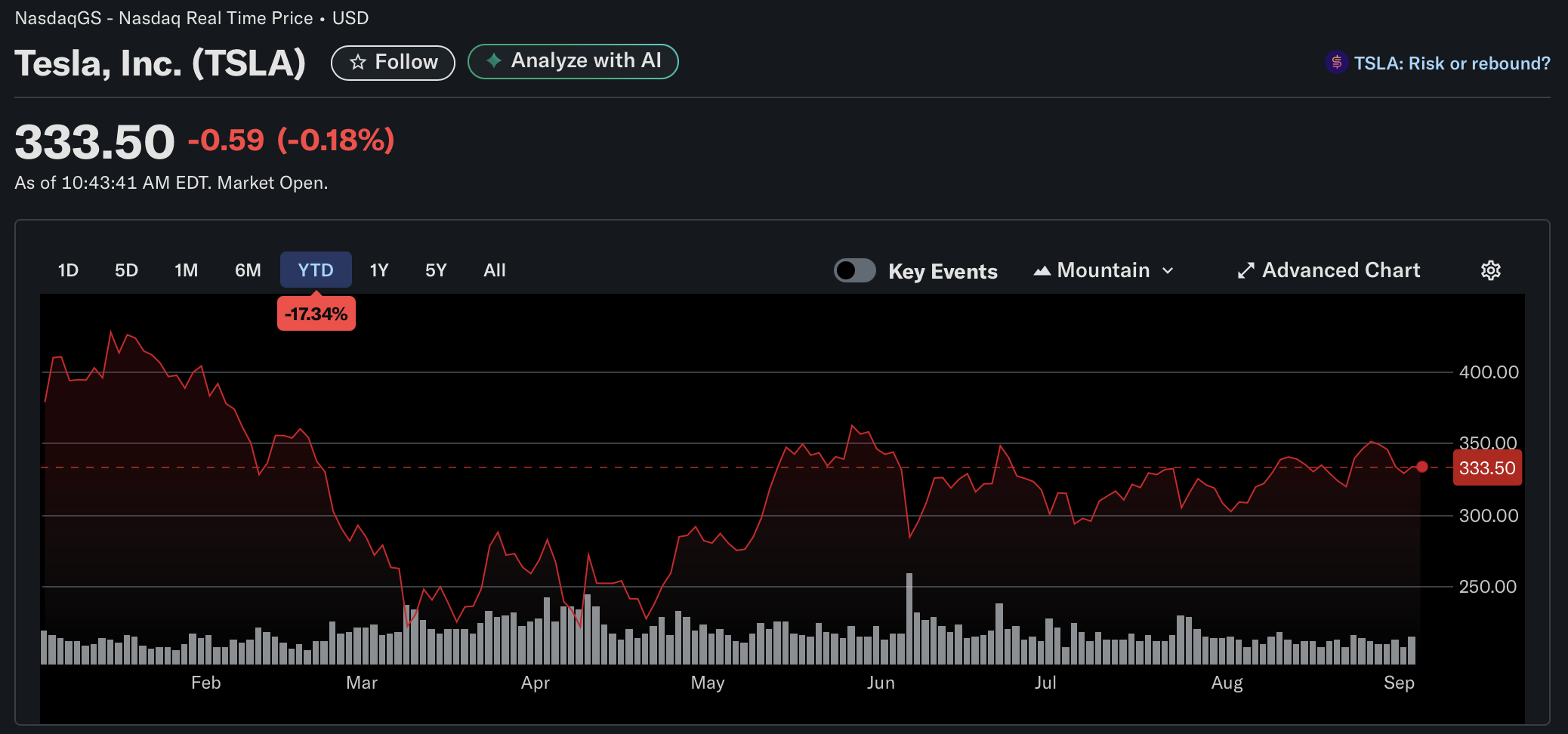The width and height of the screenshot is (1568, 734).
Task: Expand the Mountain chart type chevron
Action: pos(1168,271)
